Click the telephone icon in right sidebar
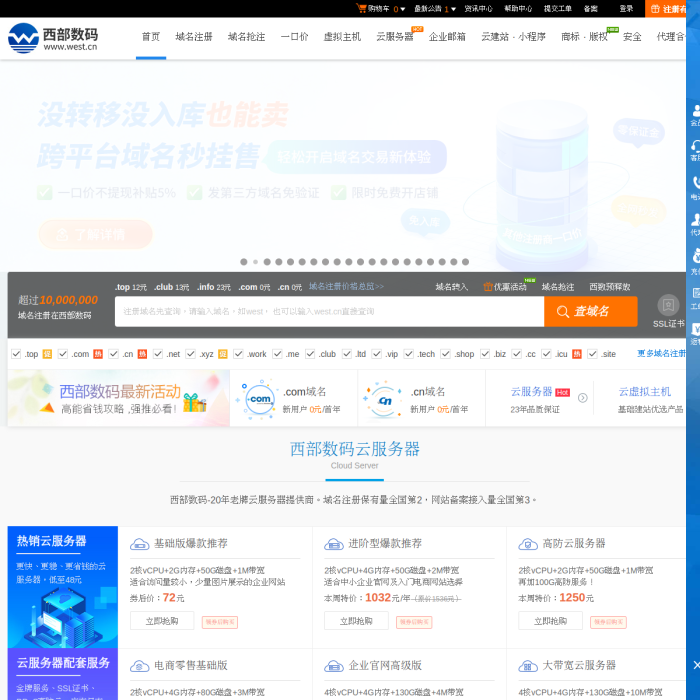Screen dimensions: 700x700 click(696, 183)
